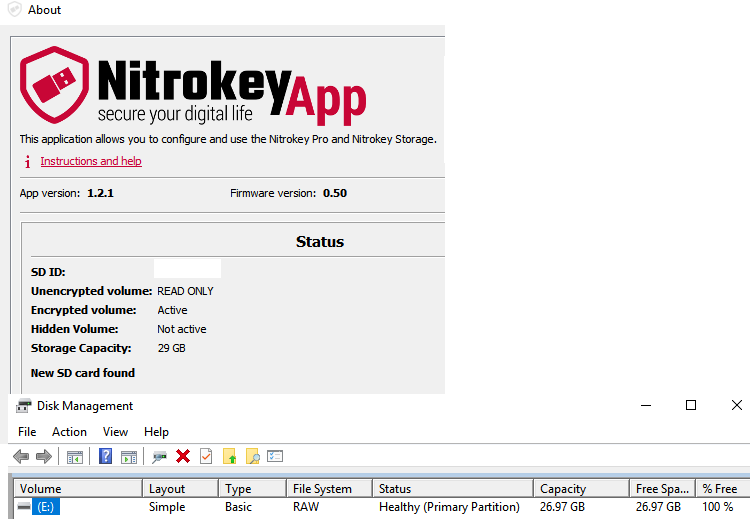Click the red info icon beside Instructions
753x524 pixels.
pyautogui.click(x=27, y=162)
